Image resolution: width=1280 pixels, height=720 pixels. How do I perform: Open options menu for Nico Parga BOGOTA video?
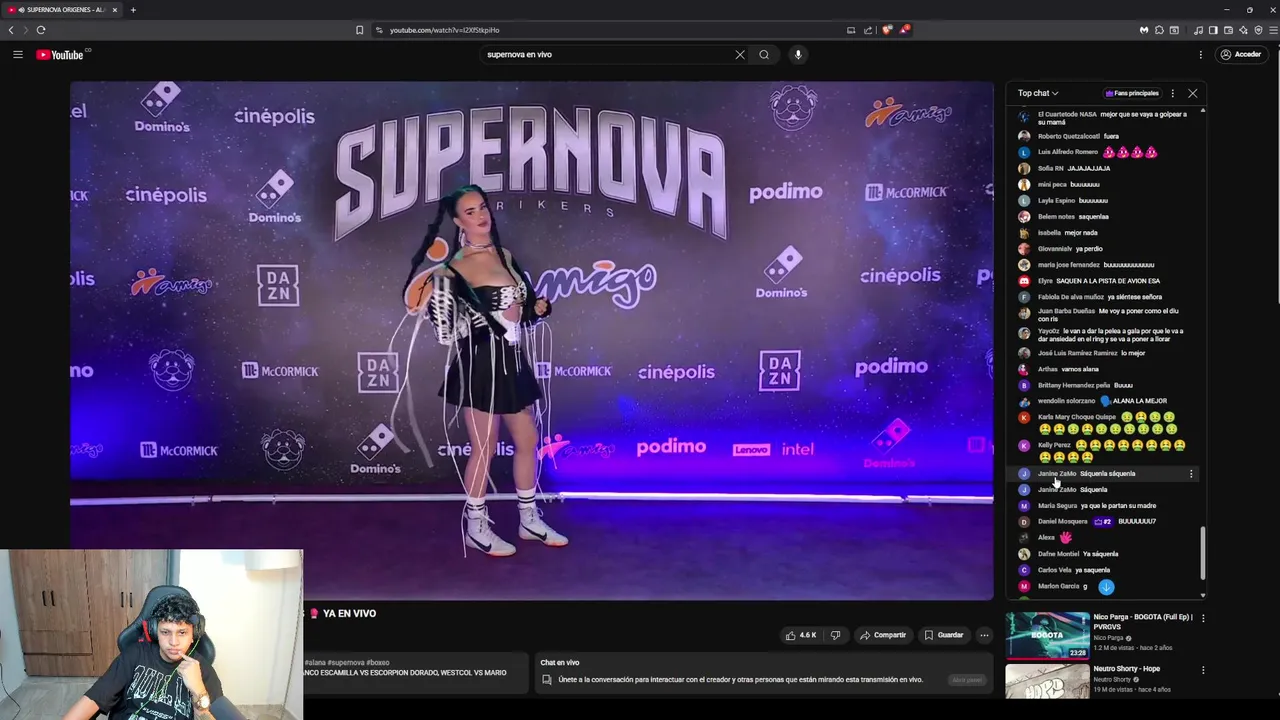coord(1203,618)
